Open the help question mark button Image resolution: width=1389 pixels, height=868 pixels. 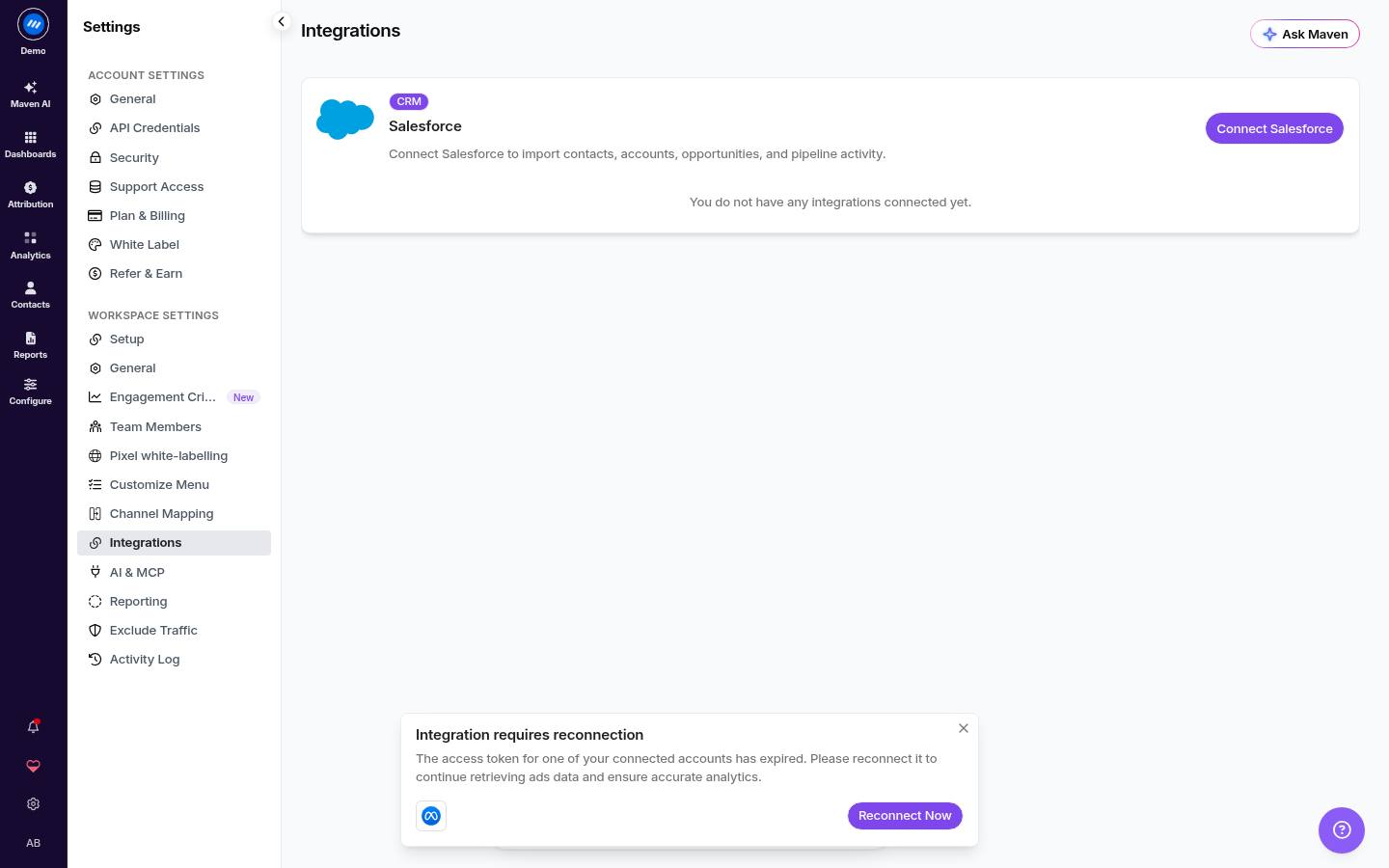click(1342, 830)
